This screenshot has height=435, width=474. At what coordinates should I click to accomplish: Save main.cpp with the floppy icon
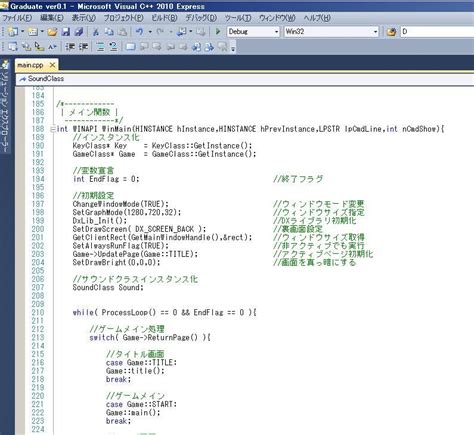click(66, 32)
